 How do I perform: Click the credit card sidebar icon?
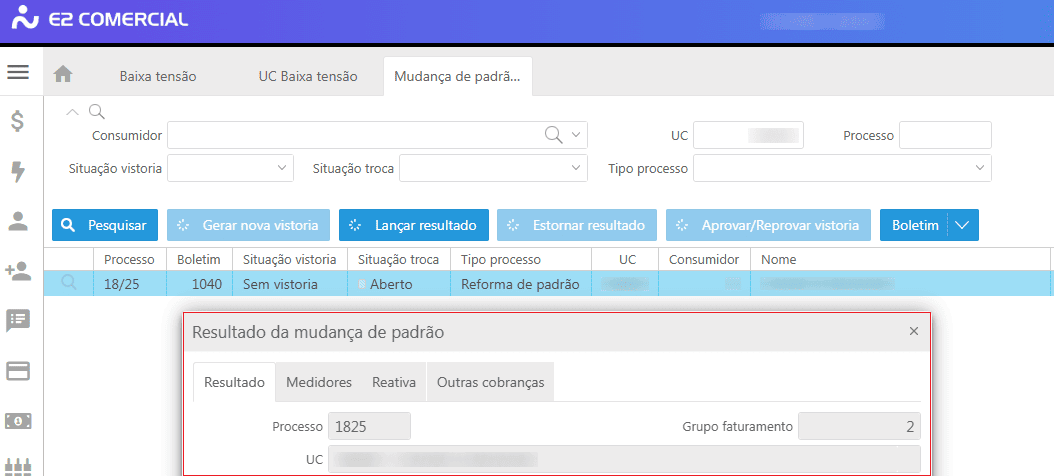pyautogui.click(x=18, y=371)
